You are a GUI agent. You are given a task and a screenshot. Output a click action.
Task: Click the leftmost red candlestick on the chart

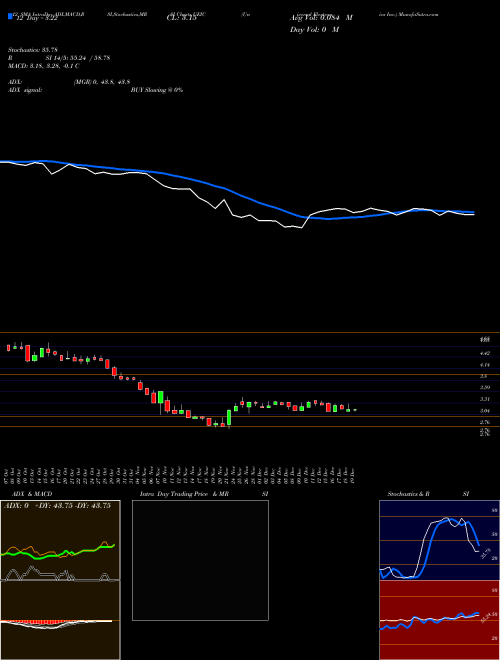[x=8, y=348]
